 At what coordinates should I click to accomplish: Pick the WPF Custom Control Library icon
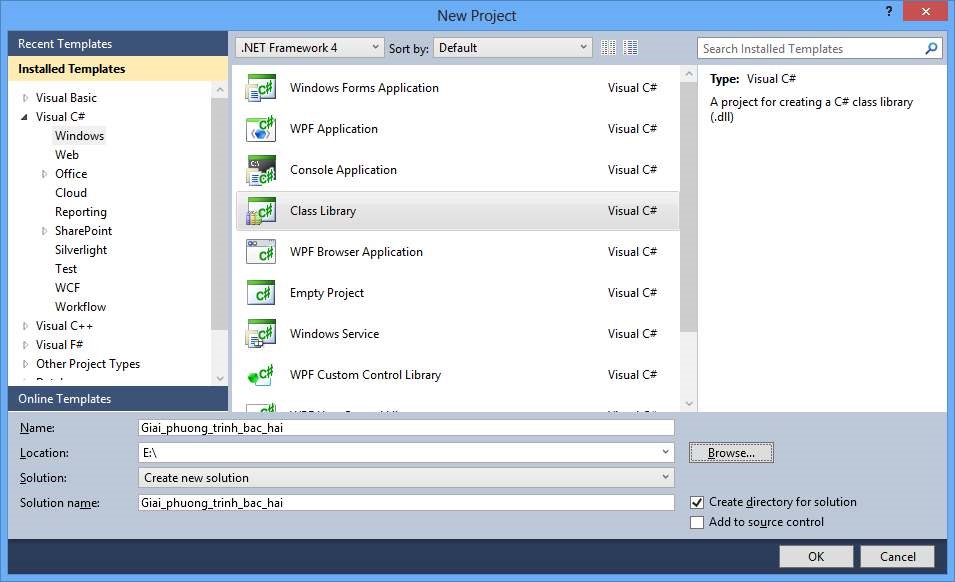click(261, 375)
